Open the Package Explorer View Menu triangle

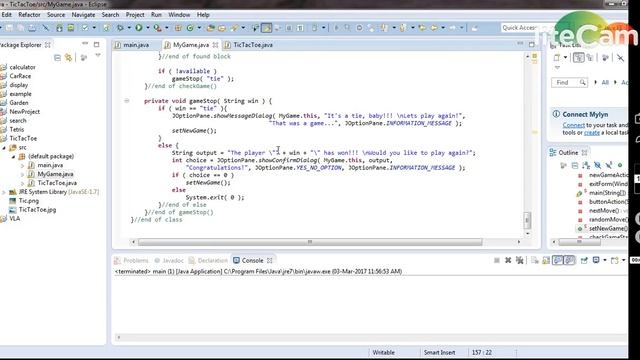click(98, 56)
